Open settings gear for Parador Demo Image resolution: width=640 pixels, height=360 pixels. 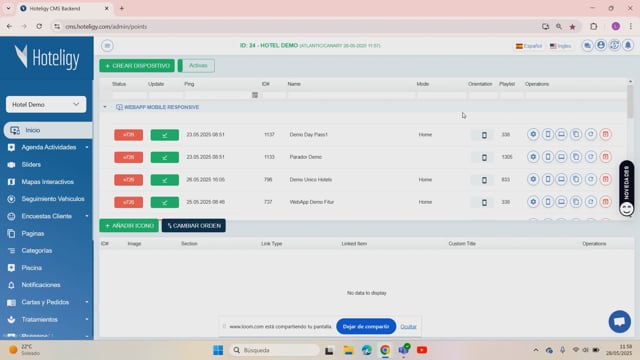click(533, 157)
